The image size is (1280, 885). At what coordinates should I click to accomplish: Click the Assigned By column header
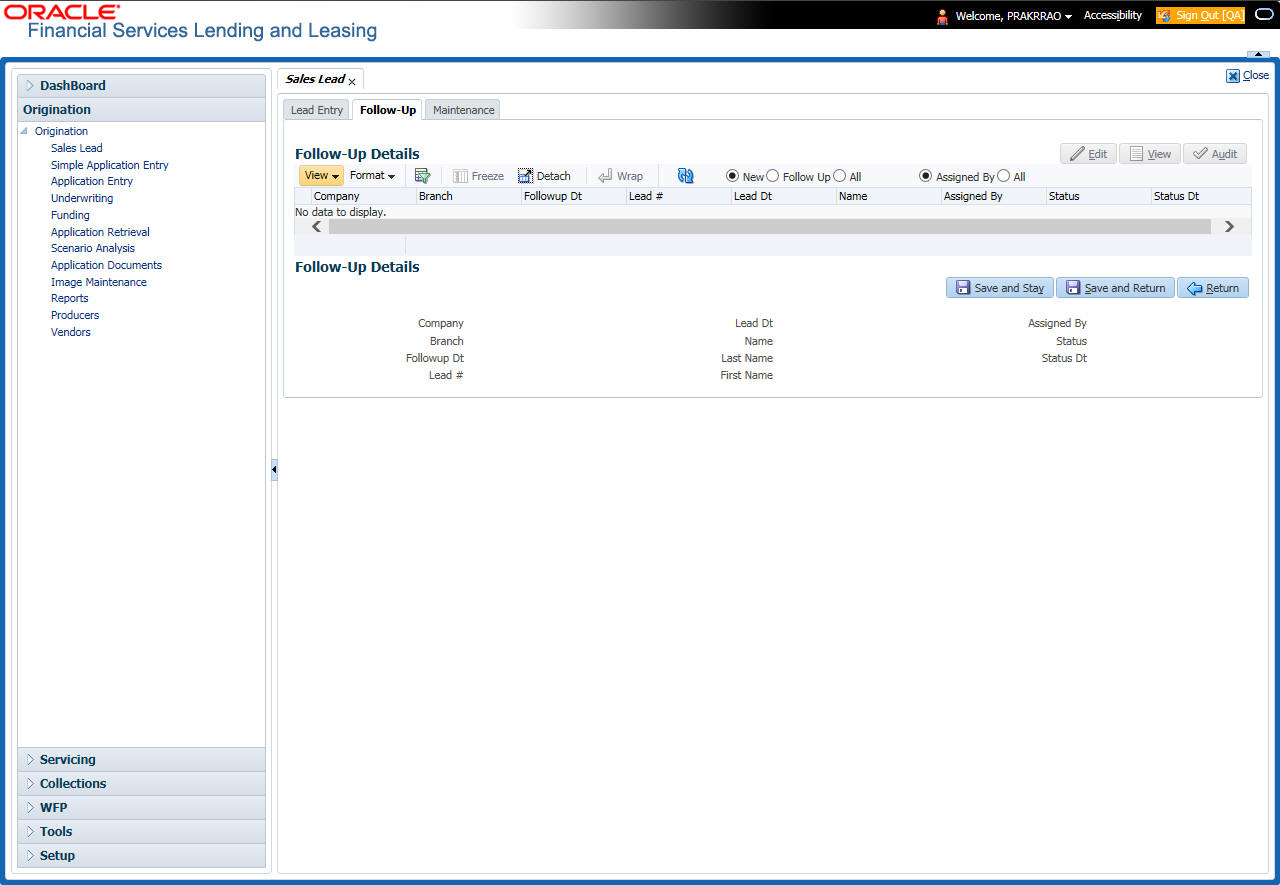[994, 196]
